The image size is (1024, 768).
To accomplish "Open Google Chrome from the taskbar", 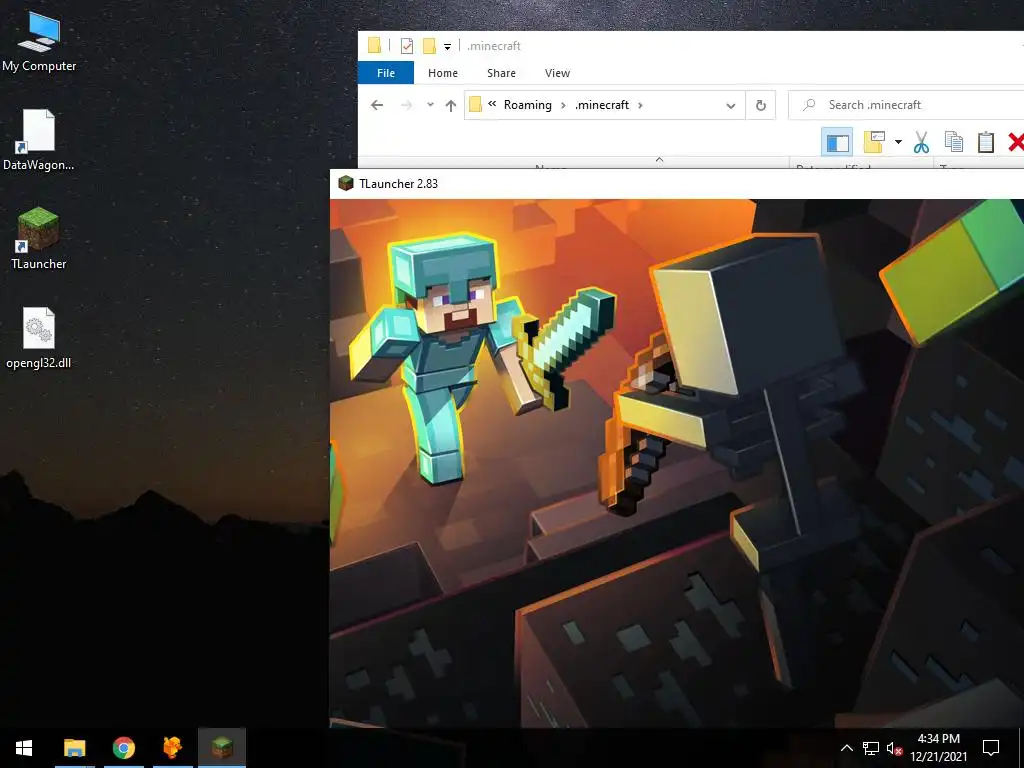I will 123,748.
